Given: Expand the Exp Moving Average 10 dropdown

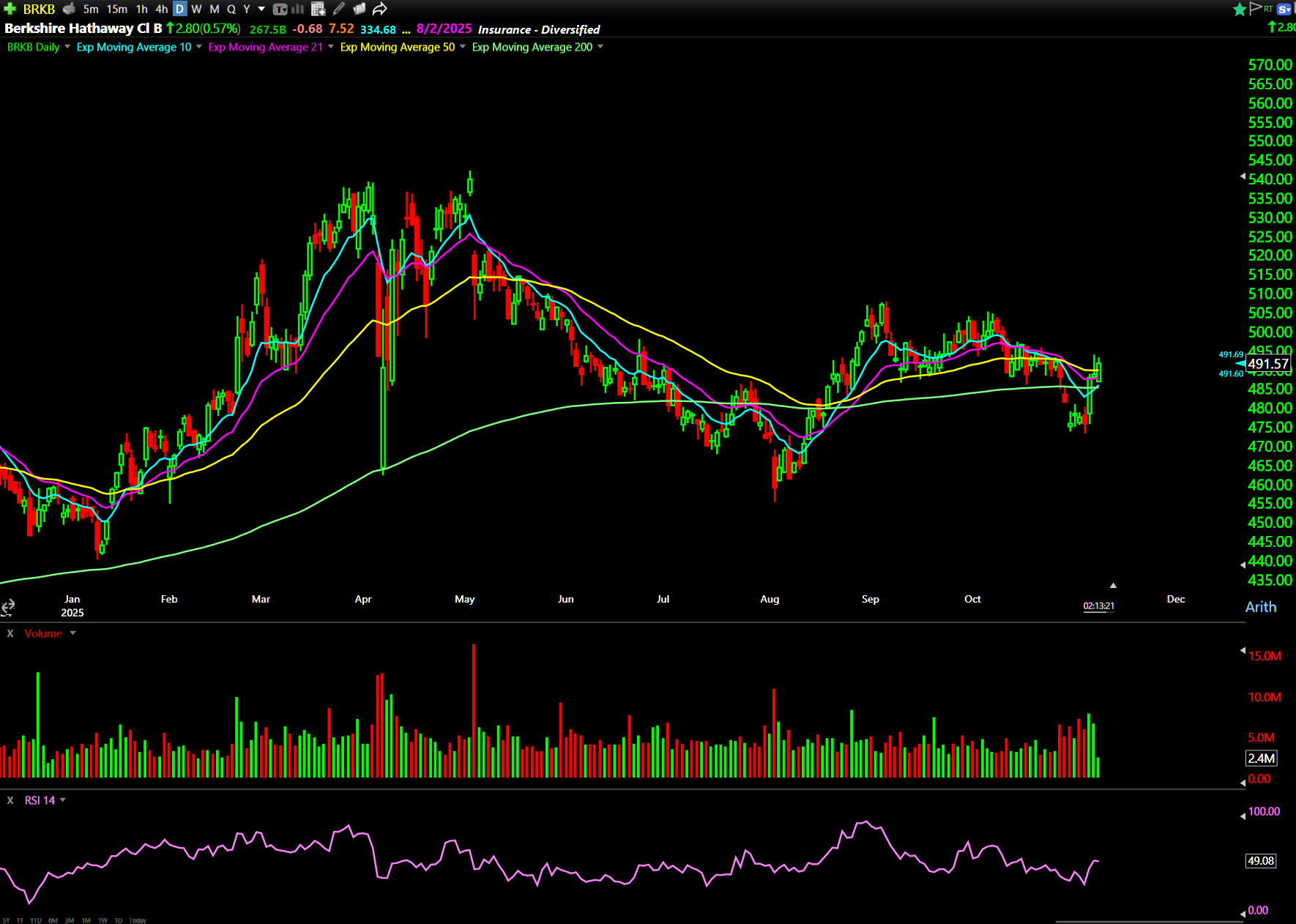Looking at the screenshot, I should click(199, 47).
